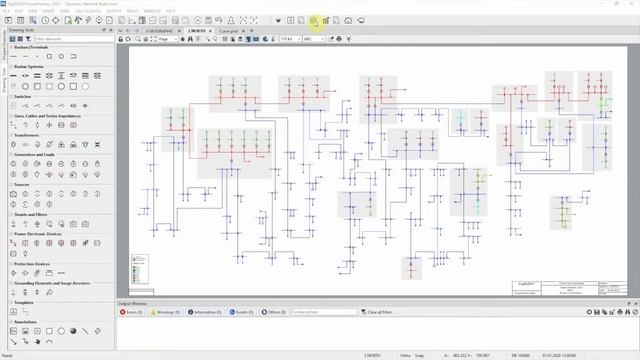The width and height of the screenshot is (640, 360).
Task: Open the Tools menu
Action: tap(133, 11)
